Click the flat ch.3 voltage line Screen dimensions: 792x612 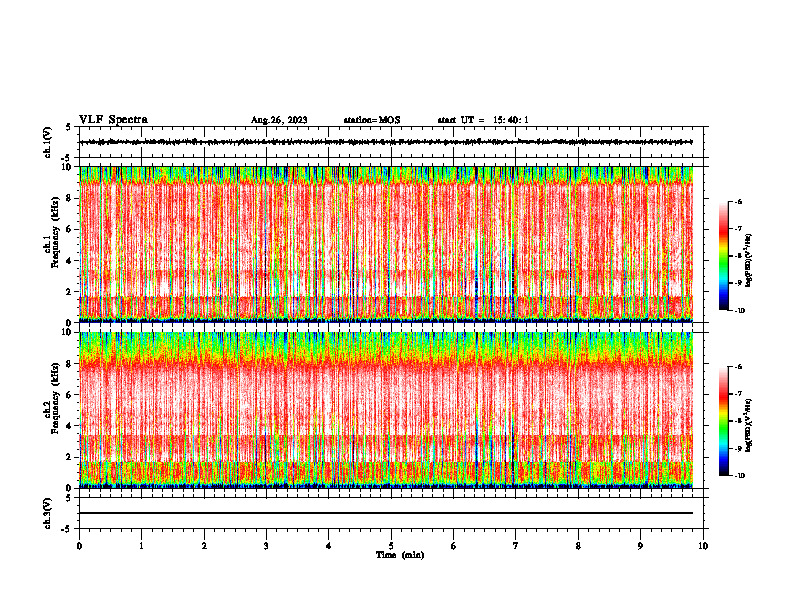[x=386, y=513]
